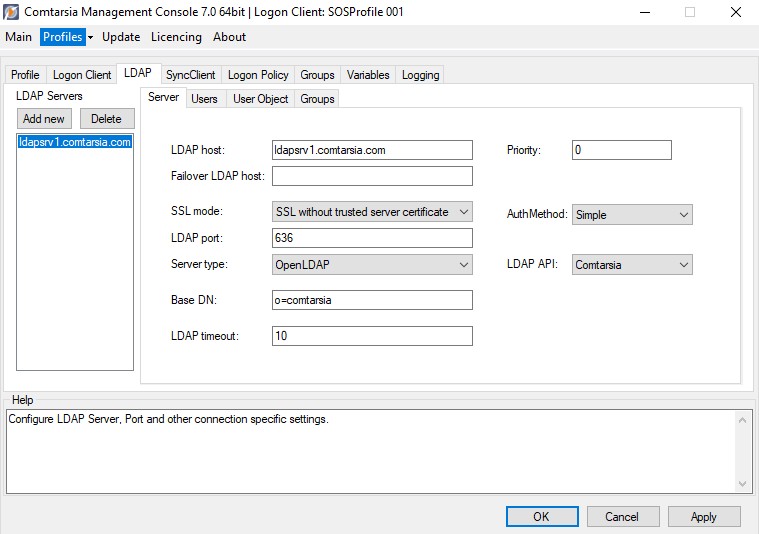
Task: Close the Management Console window
Action: pos(736,12)
